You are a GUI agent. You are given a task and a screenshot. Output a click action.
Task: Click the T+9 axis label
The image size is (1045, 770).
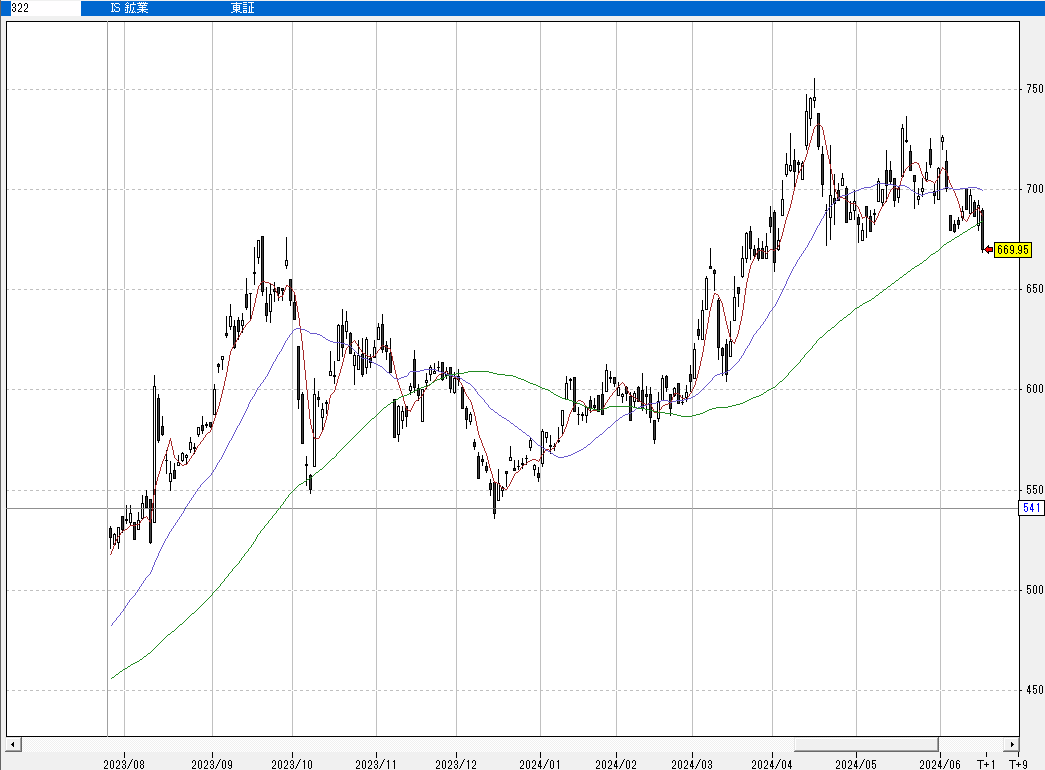(x=1018, y=764)
